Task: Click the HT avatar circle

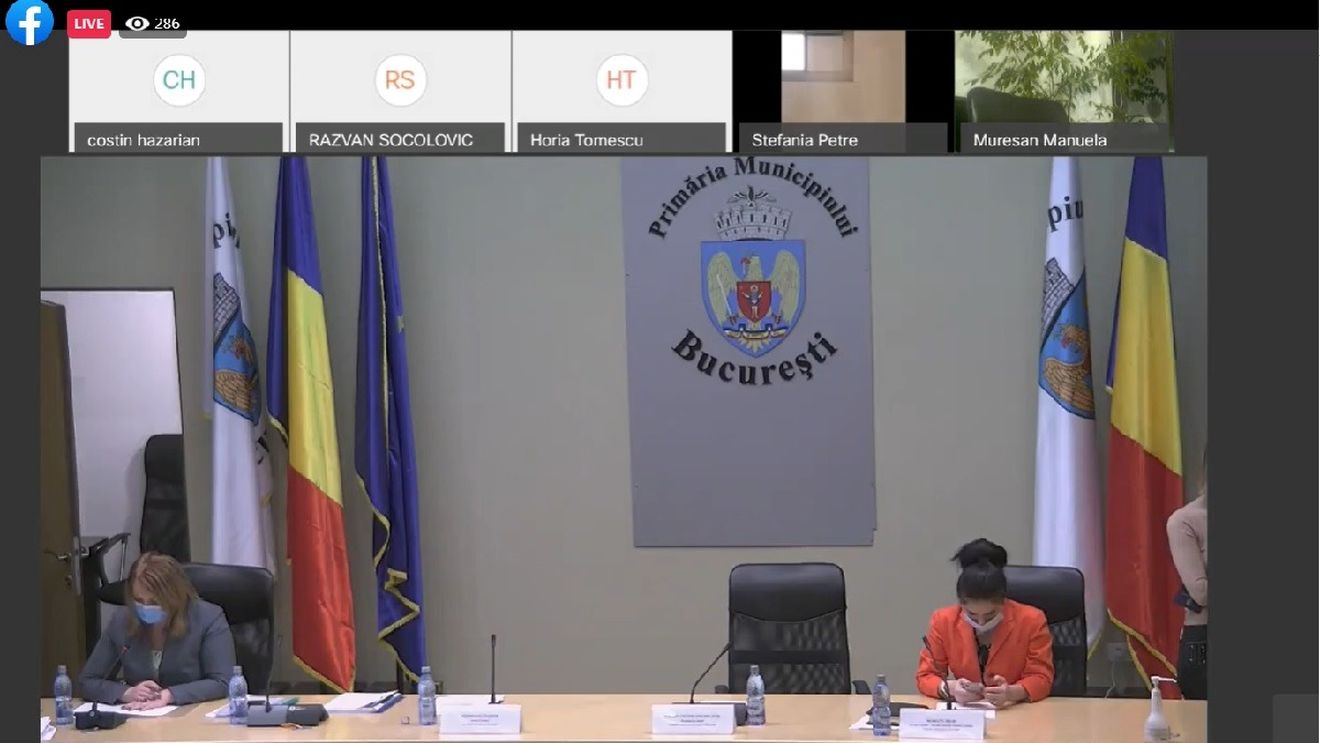Action: 622,80
